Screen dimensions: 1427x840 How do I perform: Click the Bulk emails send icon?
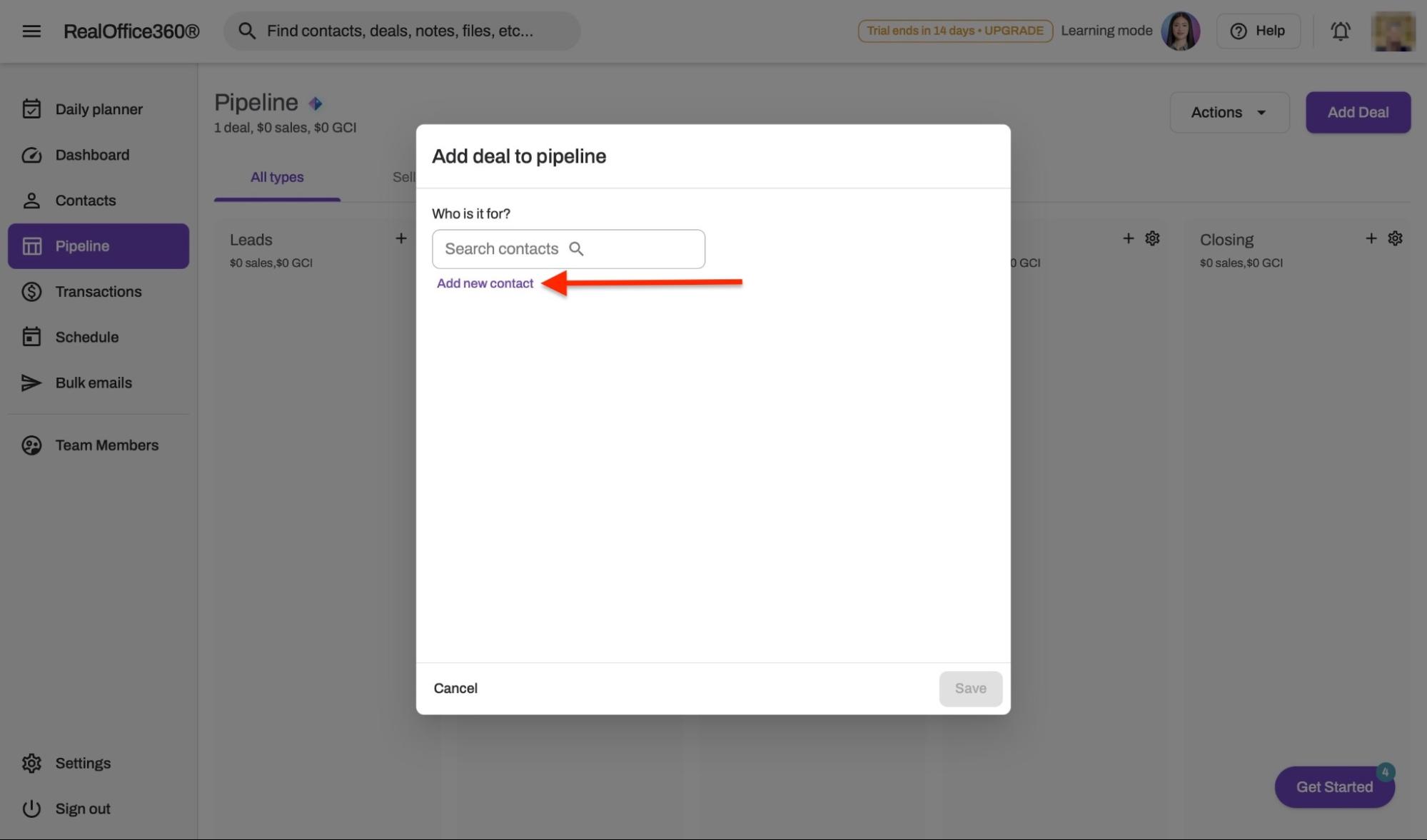pos(31,383)
